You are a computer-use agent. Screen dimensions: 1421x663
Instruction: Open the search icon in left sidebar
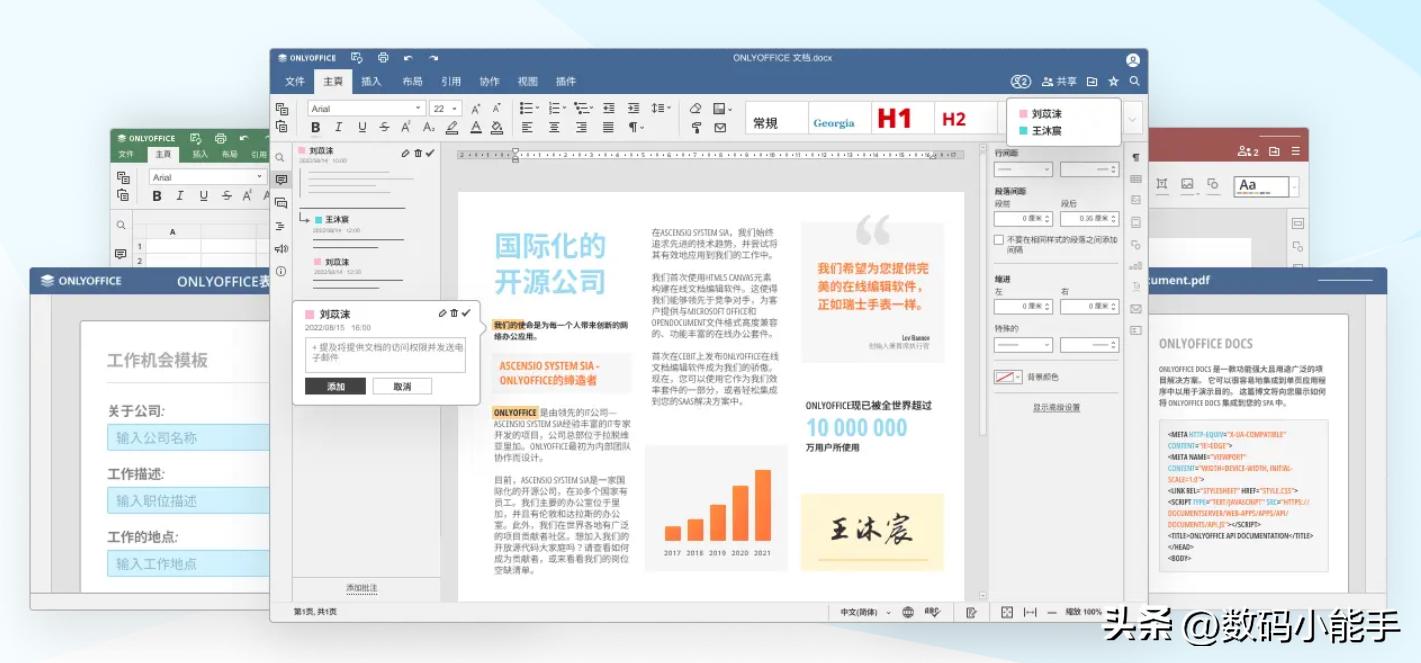pos(281,157)
